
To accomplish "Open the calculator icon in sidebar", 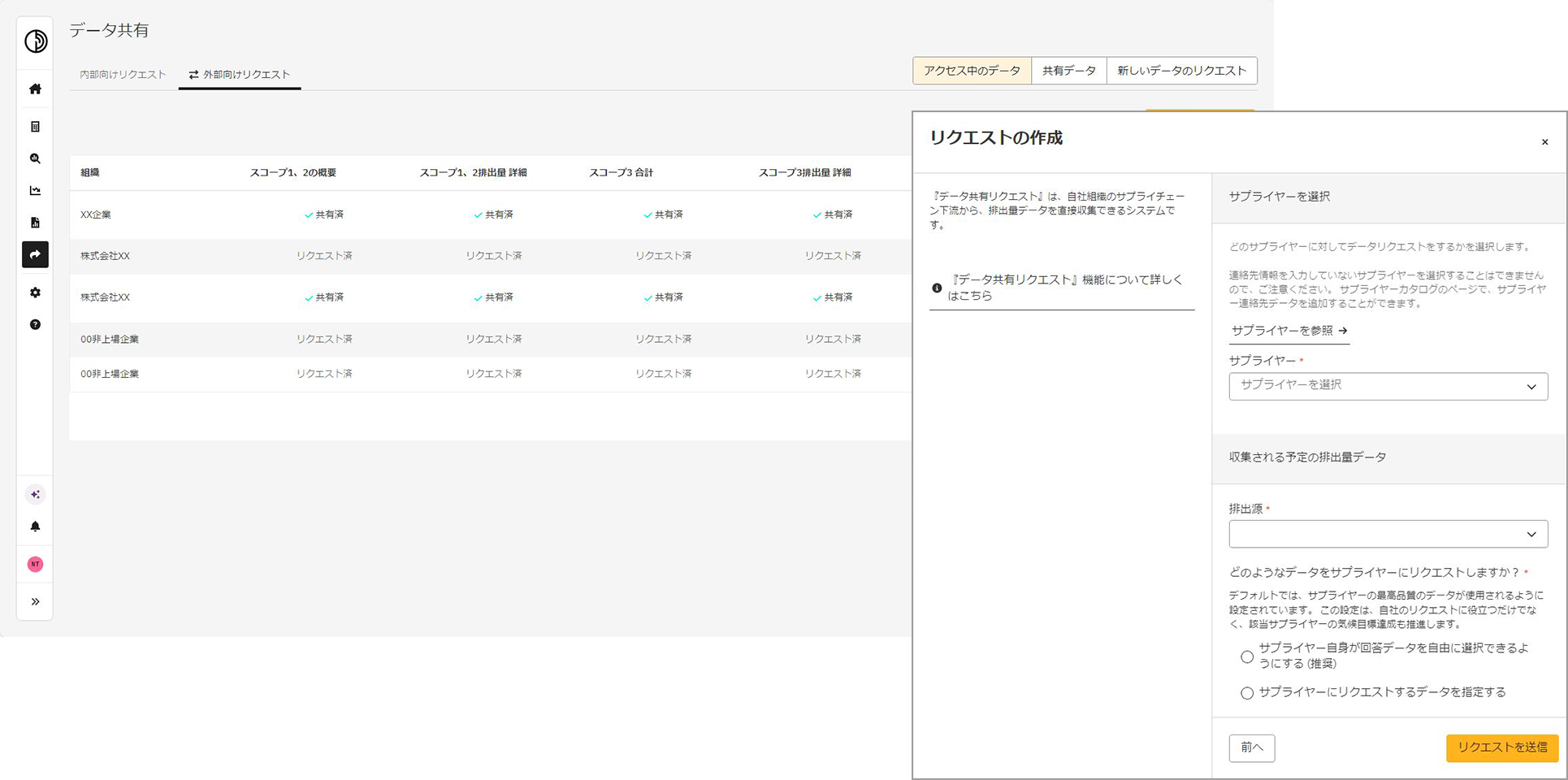I will 35,127.
